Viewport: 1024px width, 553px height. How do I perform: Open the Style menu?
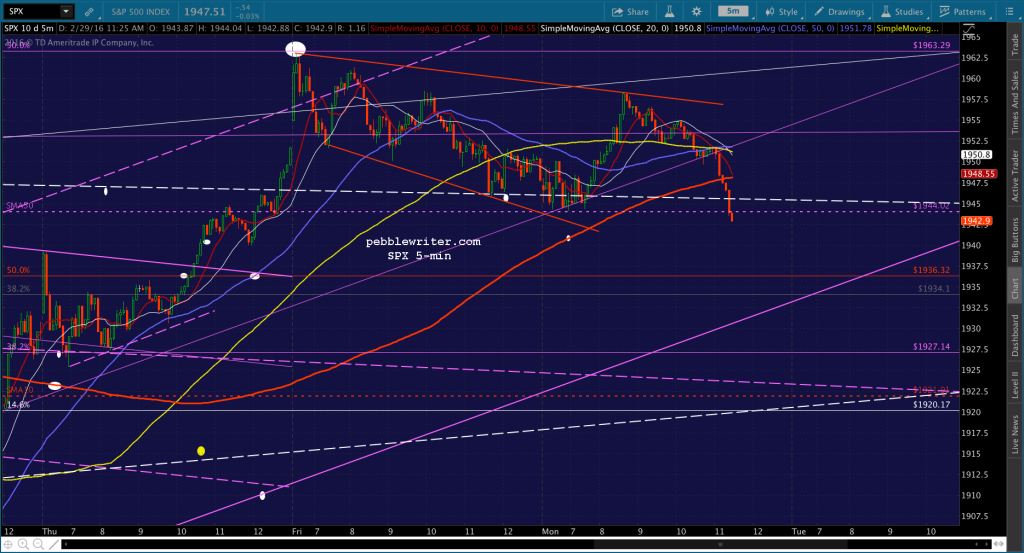[782, 12]
